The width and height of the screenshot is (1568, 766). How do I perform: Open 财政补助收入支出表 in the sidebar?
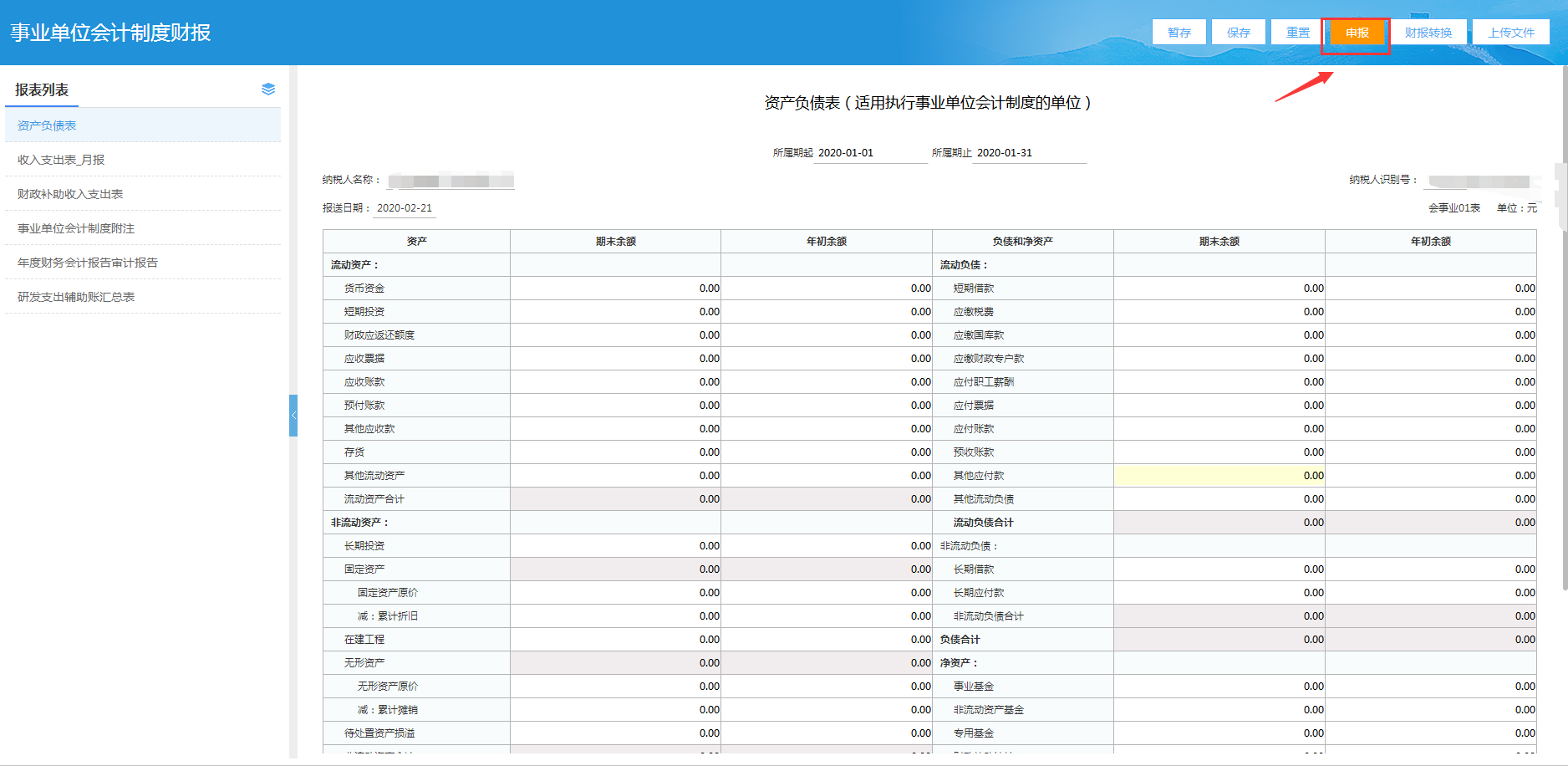tap(70, 194)
